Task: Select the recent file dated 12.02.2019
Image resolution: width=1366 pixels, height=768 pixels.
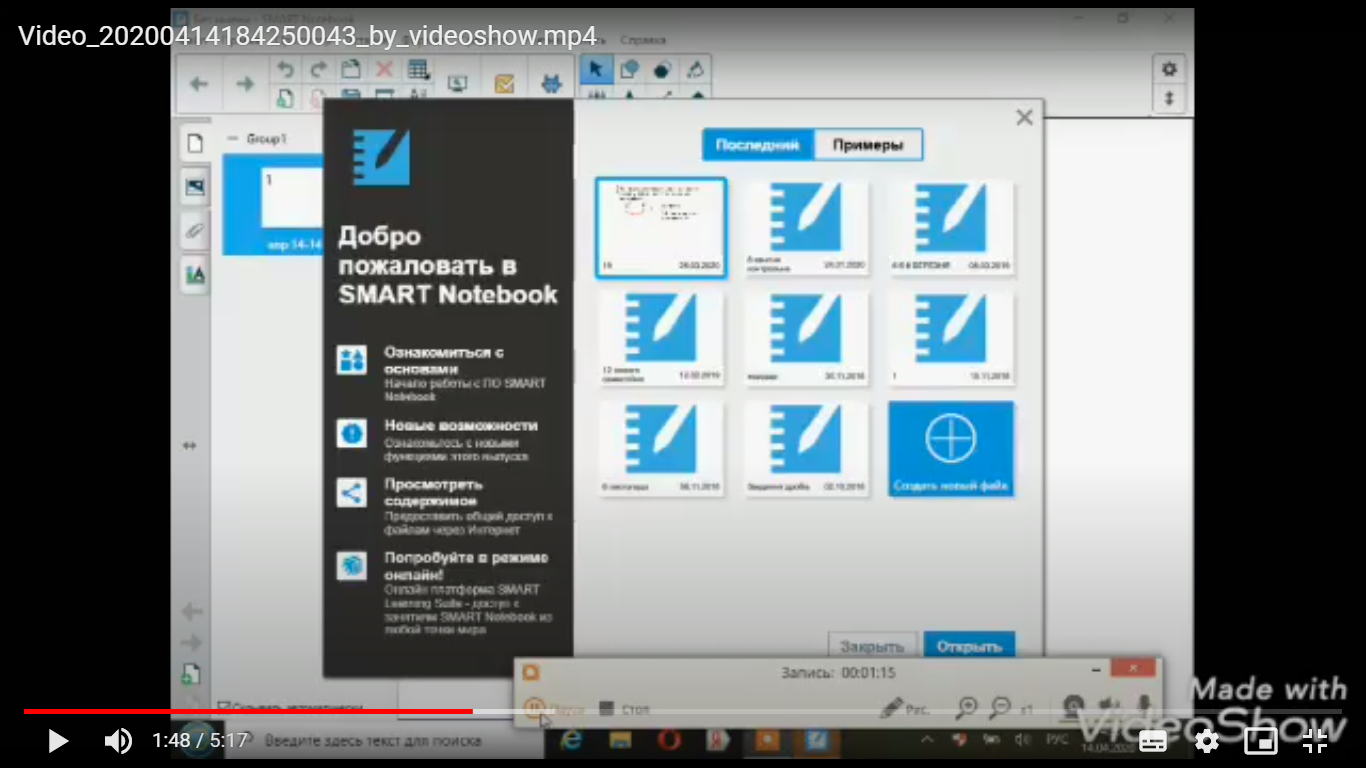Action: (661, 338)
